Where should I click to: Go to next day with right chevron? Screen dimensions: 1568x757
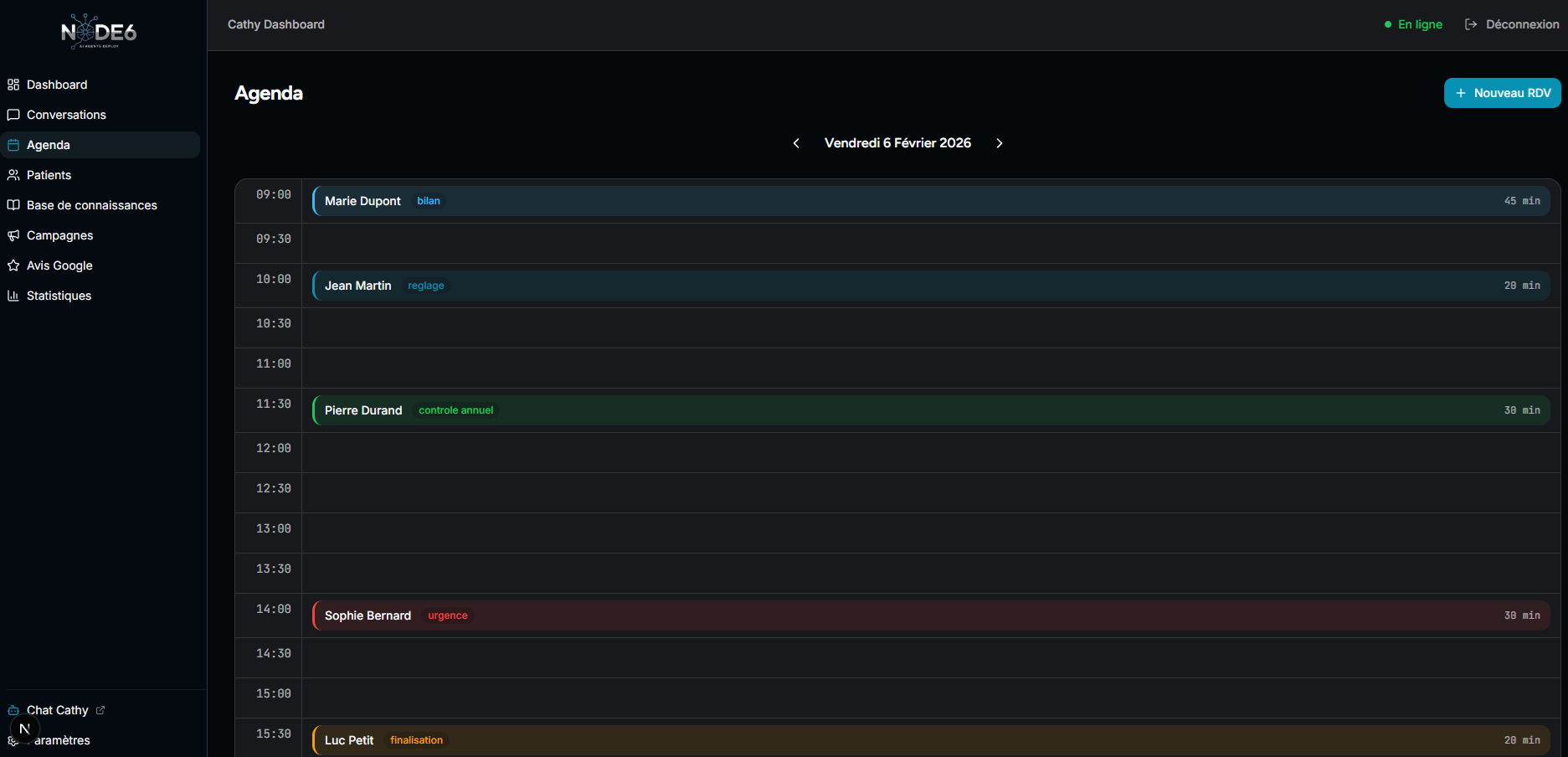(x=999, y=143)
